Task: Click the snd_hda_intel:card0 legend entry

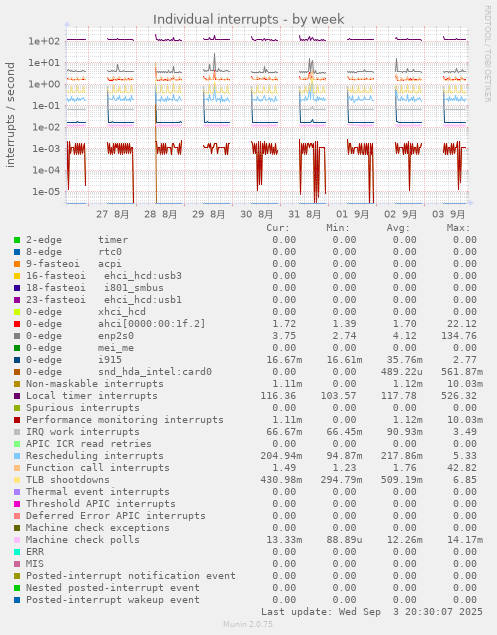Action: tap(119, 372)
